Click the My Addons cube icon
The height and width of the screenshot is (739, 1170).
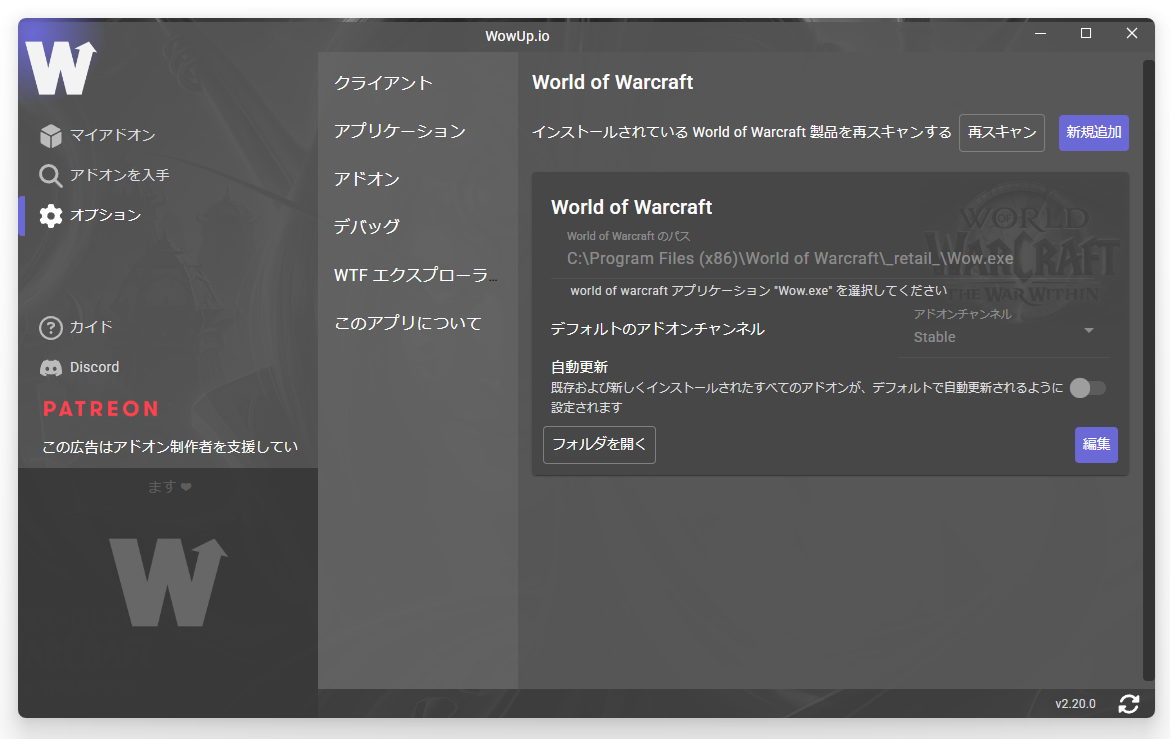coord(51,136)
